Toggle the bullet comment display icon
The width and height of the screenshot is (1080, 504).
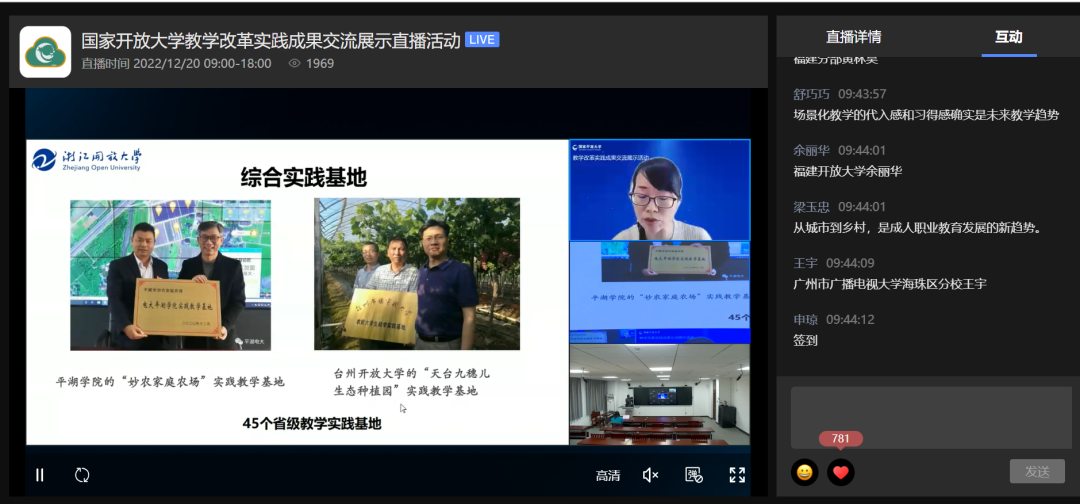[693, 475]
